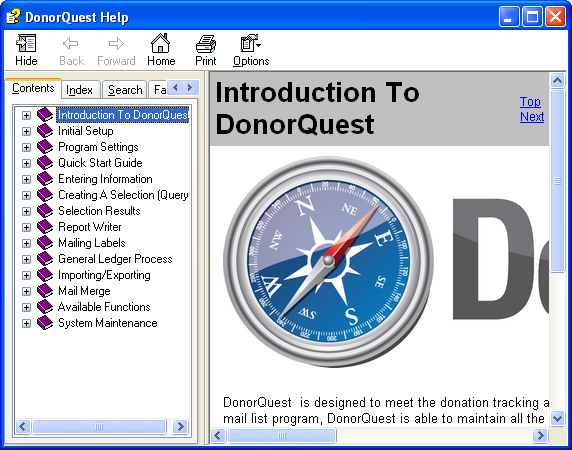The width and height of the screenshot is (572, 450).
Task: Expand the Entering Information node
Action: pyautogui.click(x=26, y=179)
